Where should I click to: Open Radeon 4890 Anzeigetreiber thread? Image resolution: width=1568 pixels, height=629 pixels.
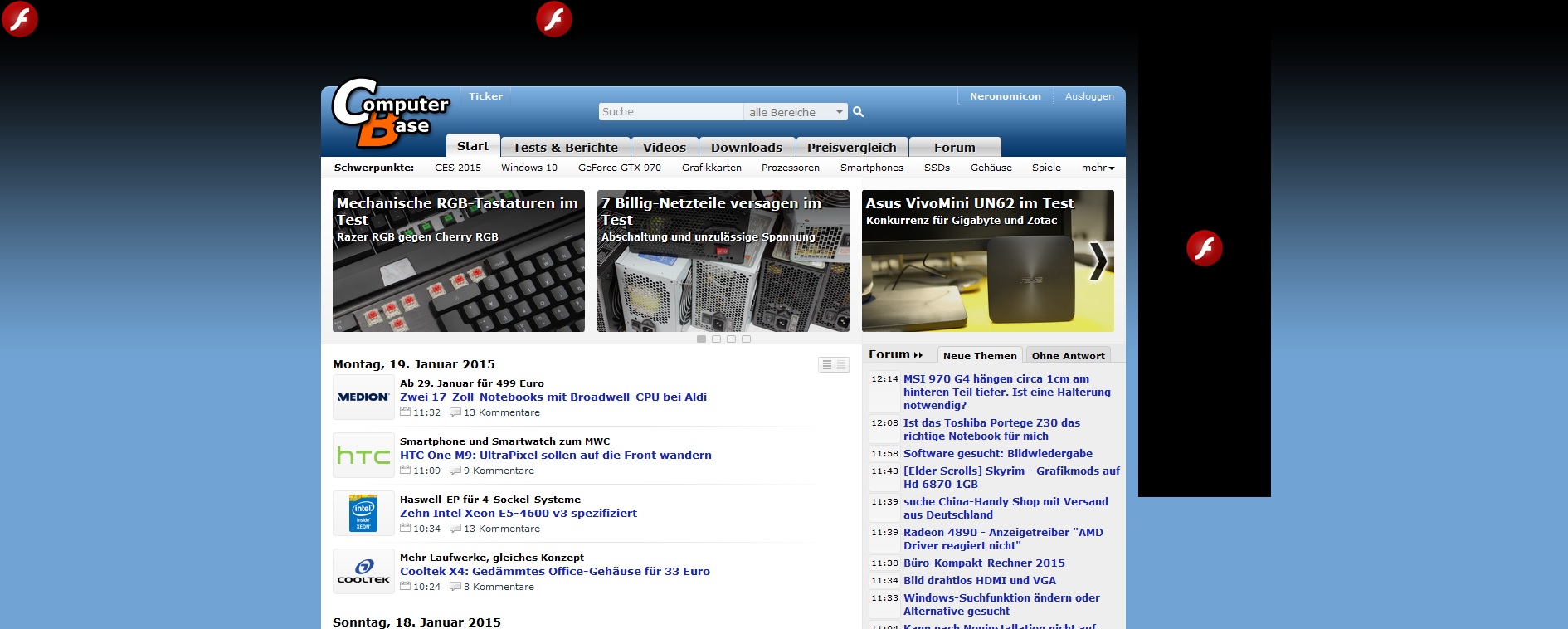pos(1004,539)
